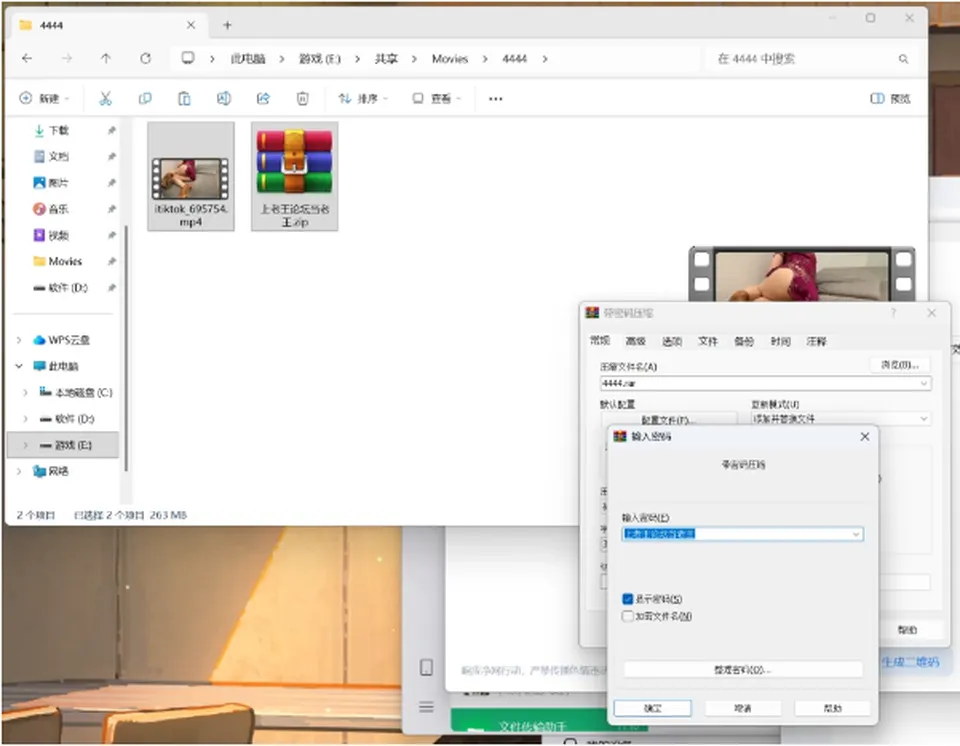Click 取消 to cancel the password dialog

(743, 708)
